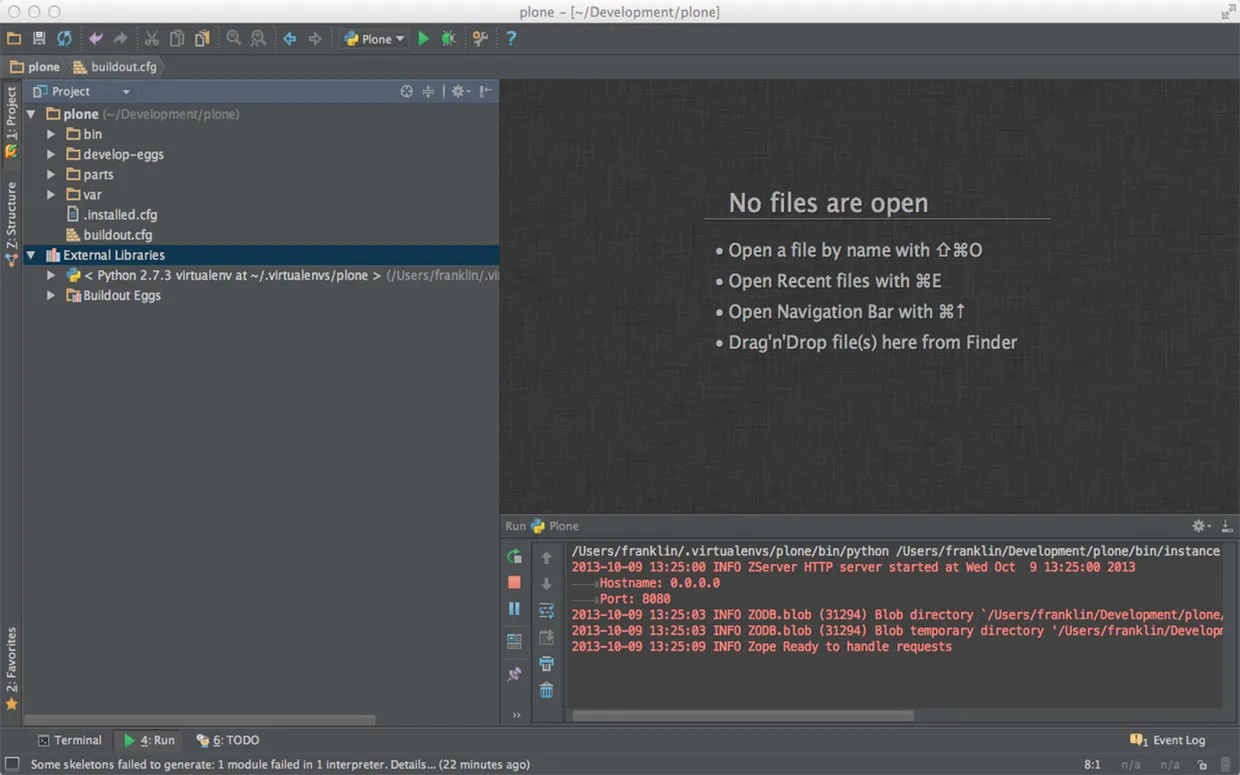
Task: Click the 8:1 caret position indicator
Action: 1092,763
